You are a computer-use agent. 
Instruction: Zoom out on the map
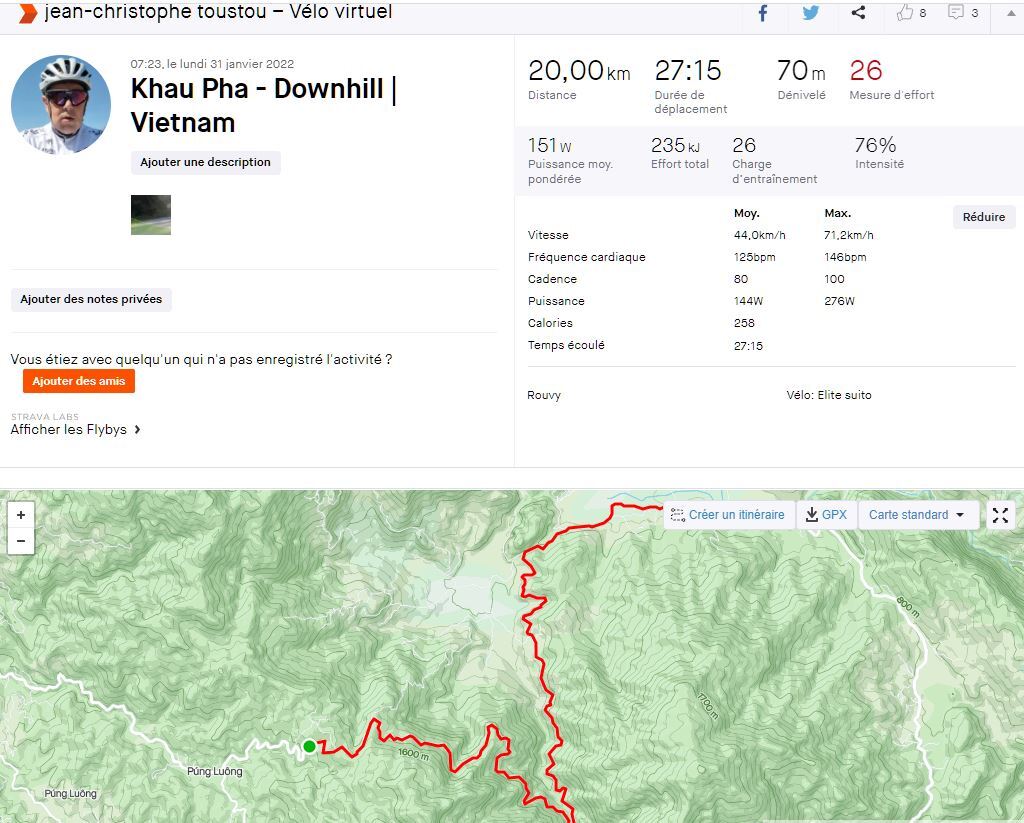[x=21, y=541]
